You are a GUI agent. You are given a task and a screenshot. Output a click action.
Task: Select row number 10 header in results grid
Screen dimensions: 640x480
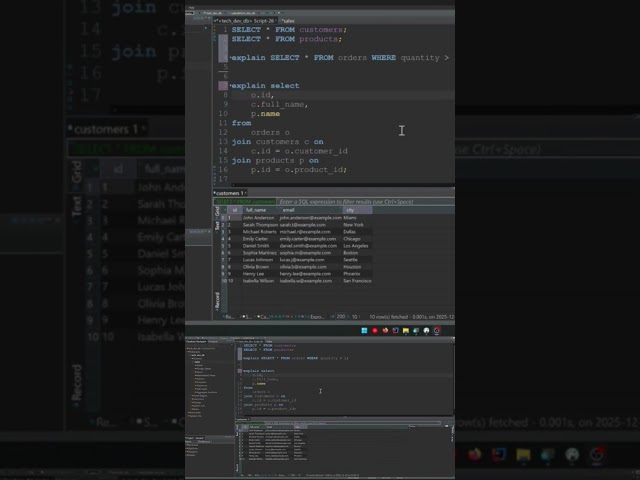tap(224, 281)
